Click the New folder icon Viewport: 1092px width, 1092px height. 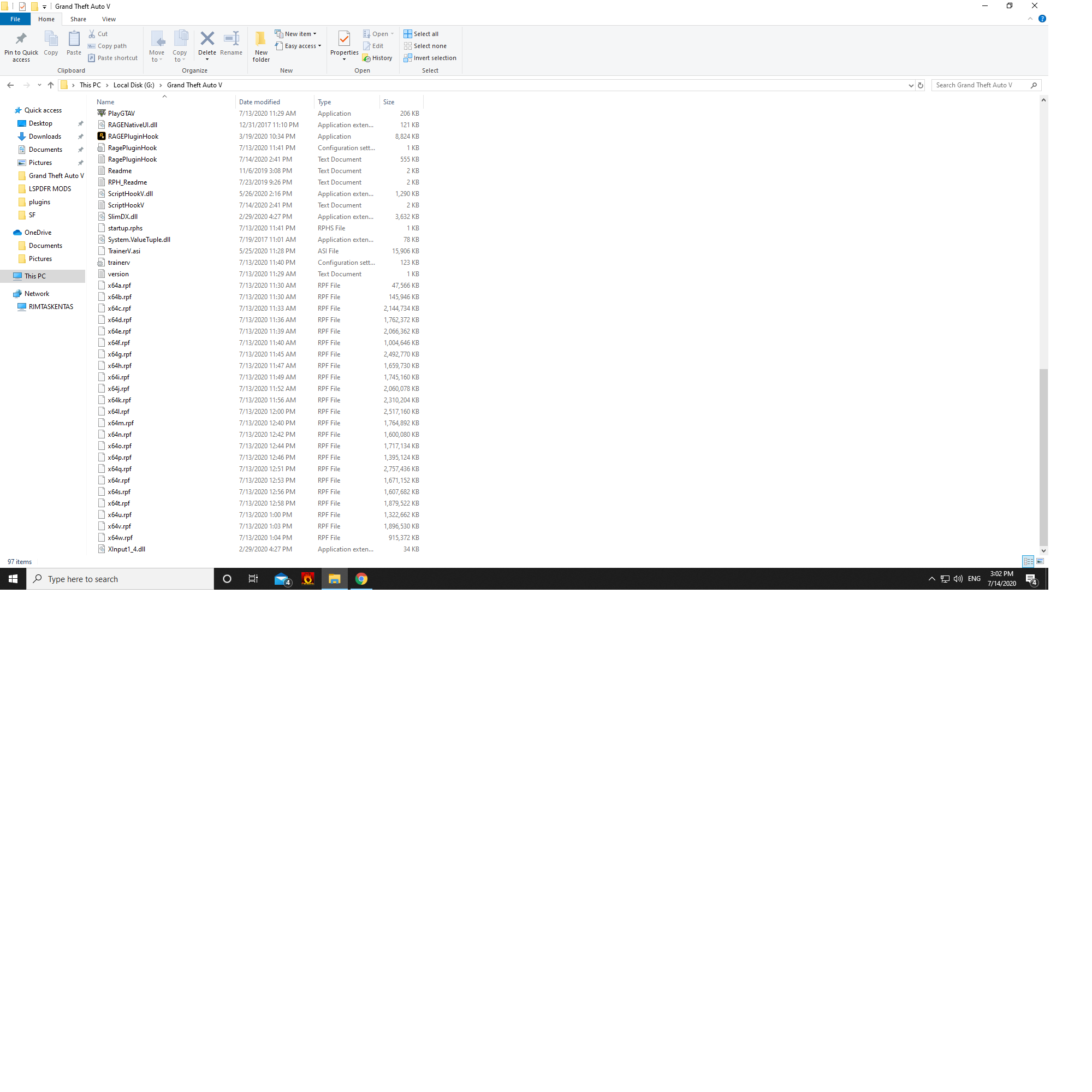[260, 39]
